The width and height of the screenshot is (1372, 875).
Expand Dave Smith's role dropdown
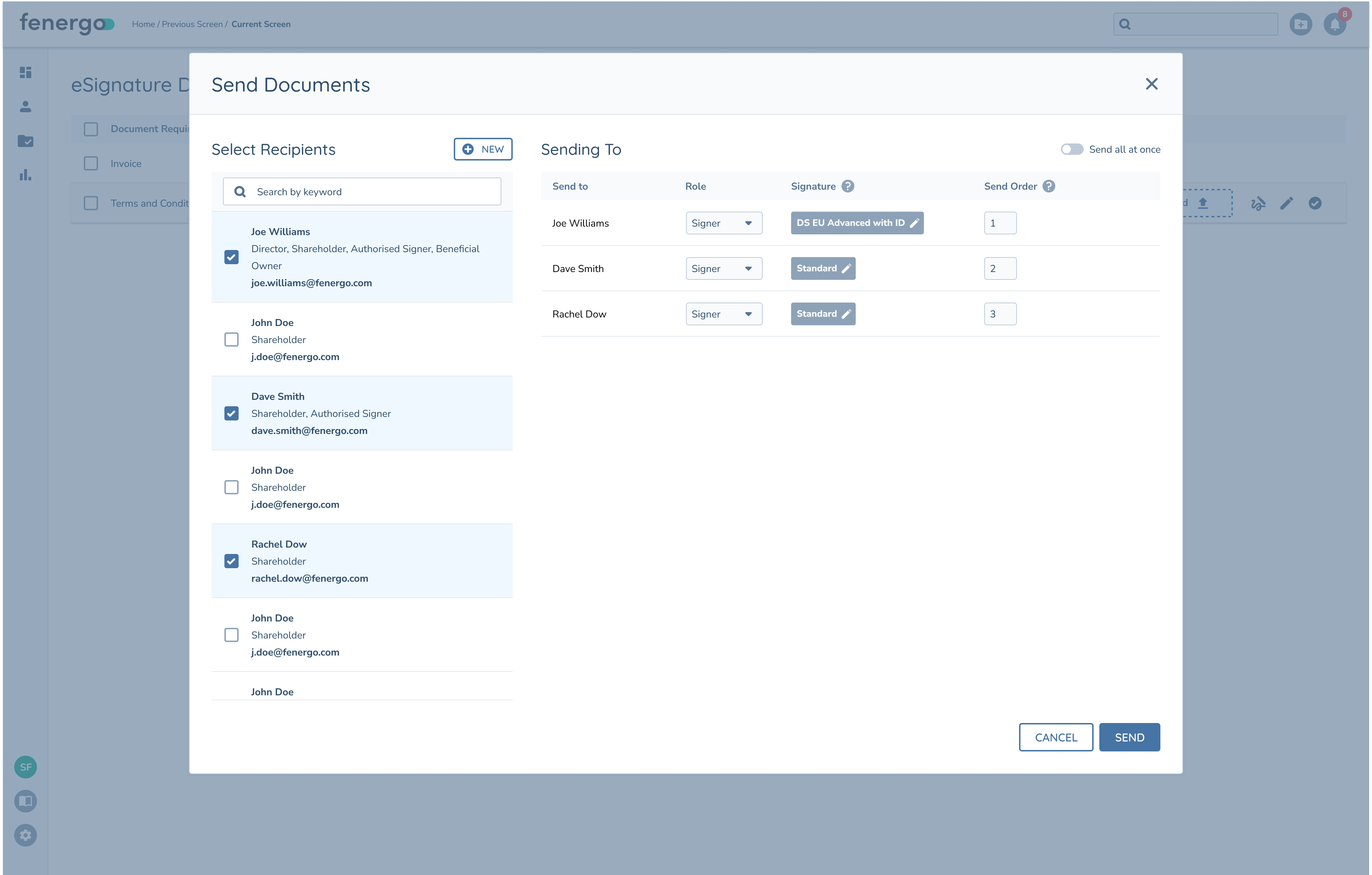coord(724,268)
